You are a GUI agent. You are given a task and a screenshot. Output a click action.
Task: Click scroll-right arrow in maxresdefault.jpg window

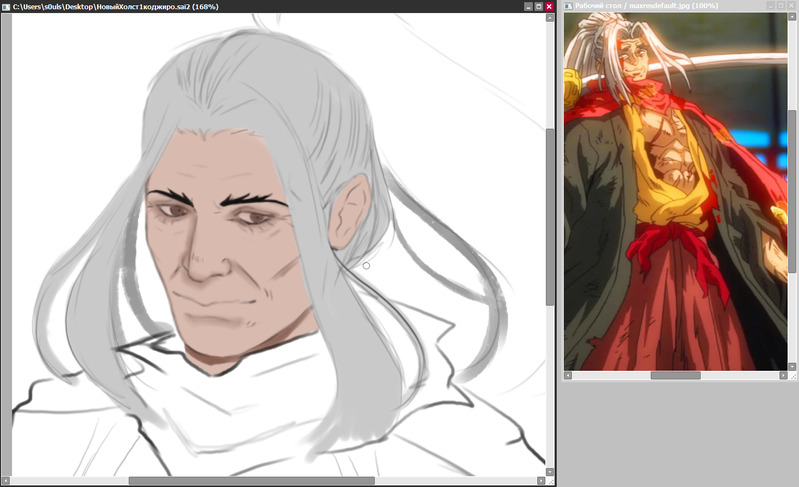(783, 375)
